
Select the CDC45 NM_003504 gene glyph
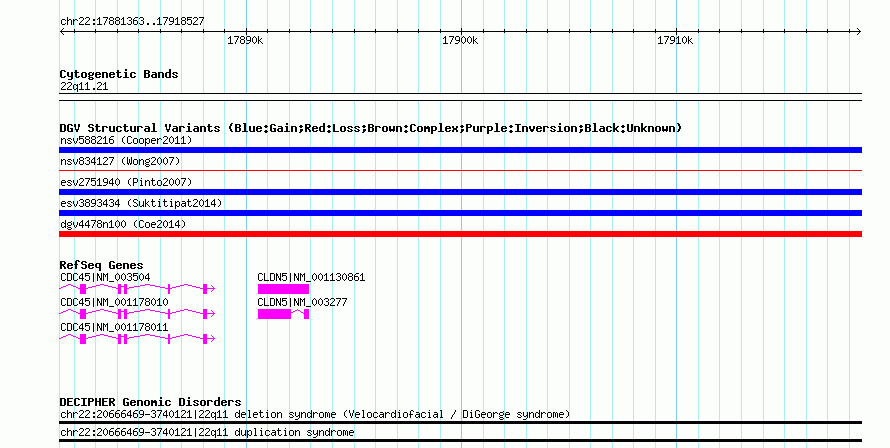pos(137,289)
